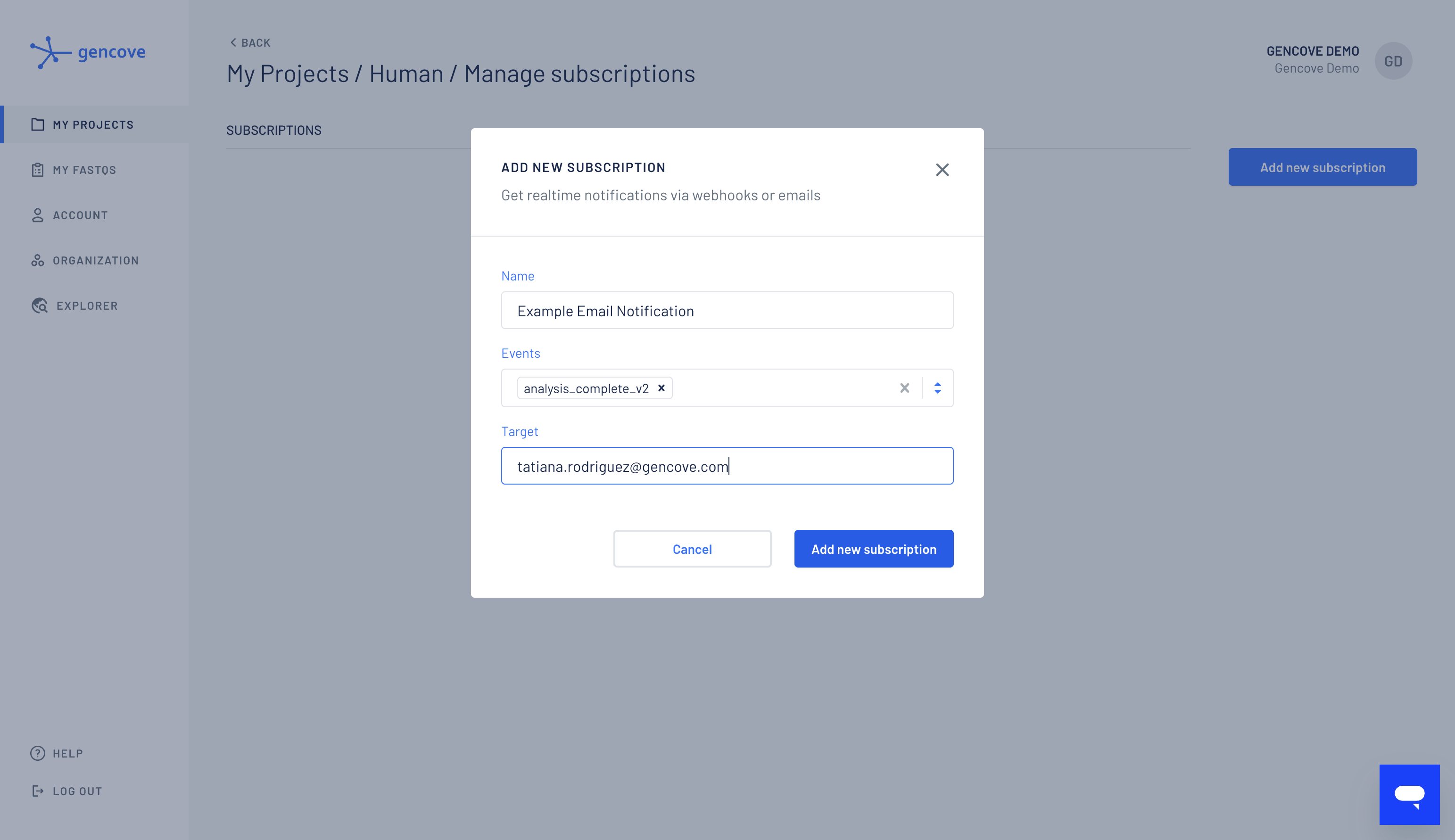Close the Add New Subscription dialog
The width and height of the screenshot is (1455, 840).
[x=942, y=170]
